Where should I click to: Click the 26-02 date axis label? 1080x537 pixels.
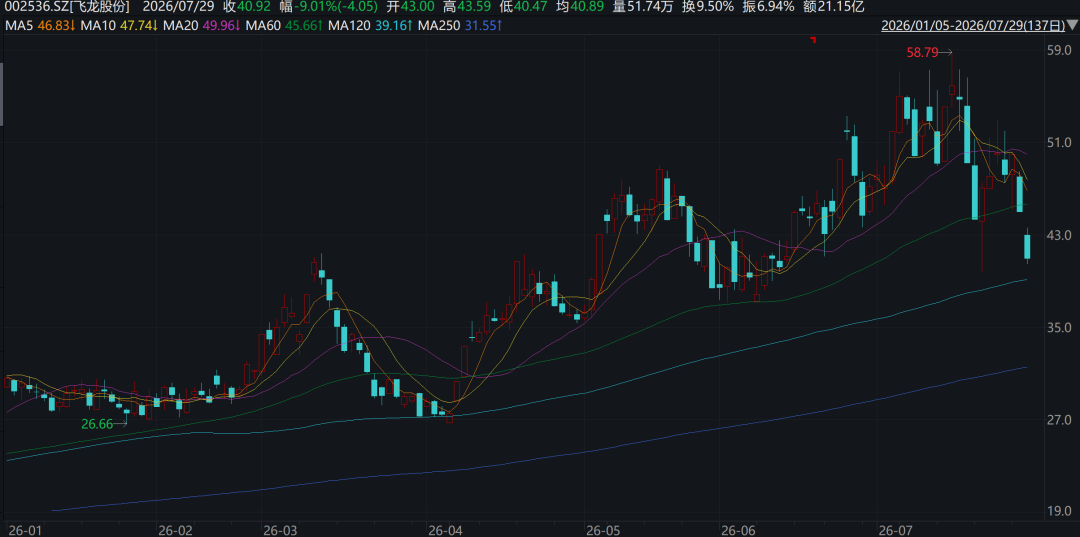click(x=175, y=531)
